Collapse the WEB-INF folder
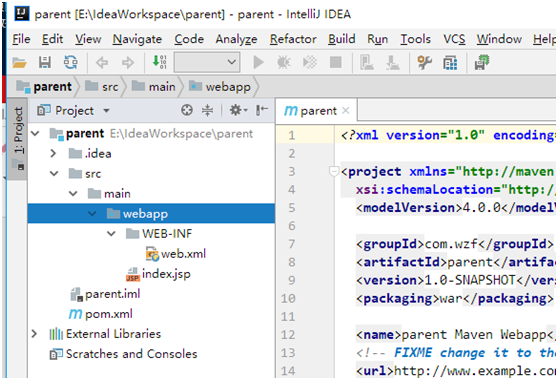The height and width of the screenshot is (380, 558). tap(111, 234)
